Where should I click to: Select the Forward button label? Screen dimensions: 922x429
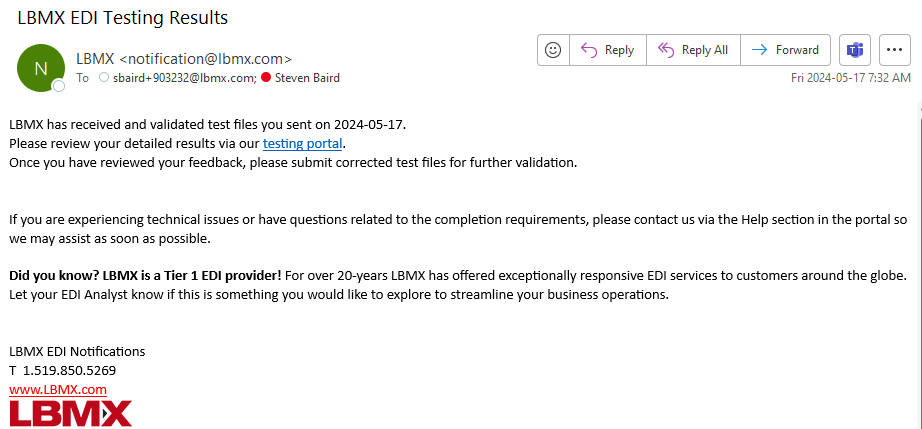click(797, 50)
